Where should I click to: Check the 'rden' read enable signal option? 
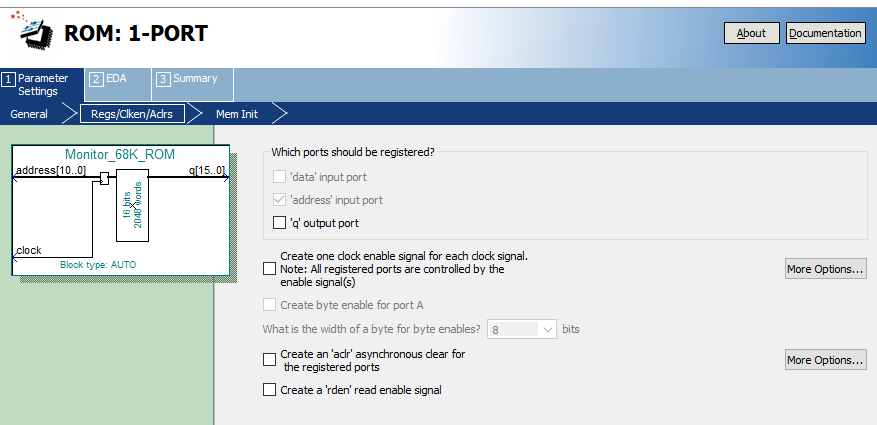tap(269, 390)
